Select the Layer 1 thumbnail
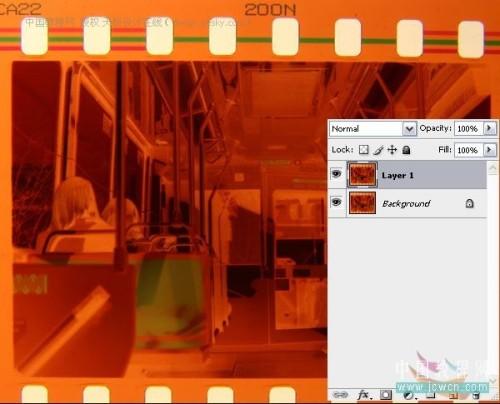 coord(362,175)
